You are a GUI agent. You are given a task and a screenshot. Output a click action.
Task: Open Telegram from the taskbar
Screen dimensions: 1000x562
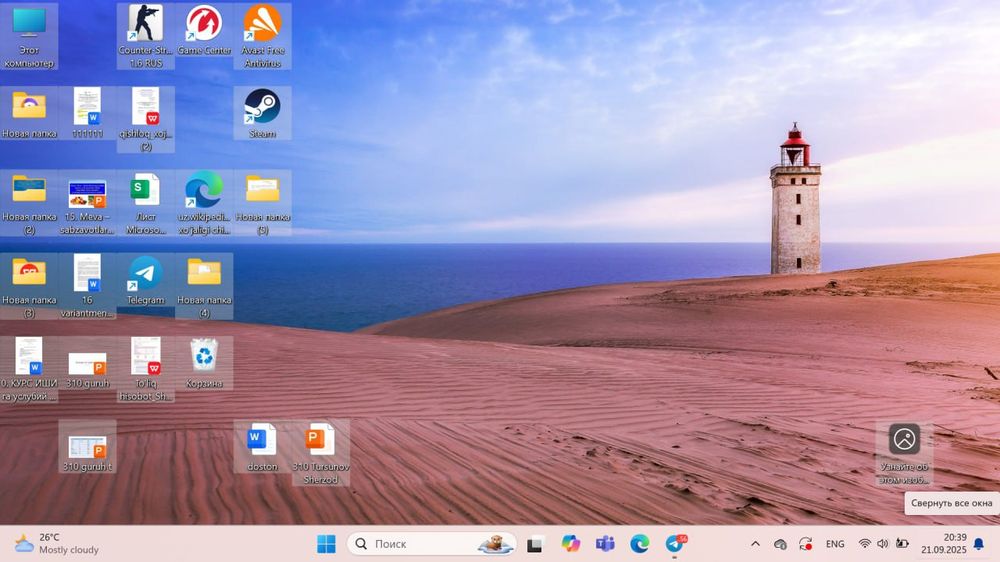click(675, 544)
